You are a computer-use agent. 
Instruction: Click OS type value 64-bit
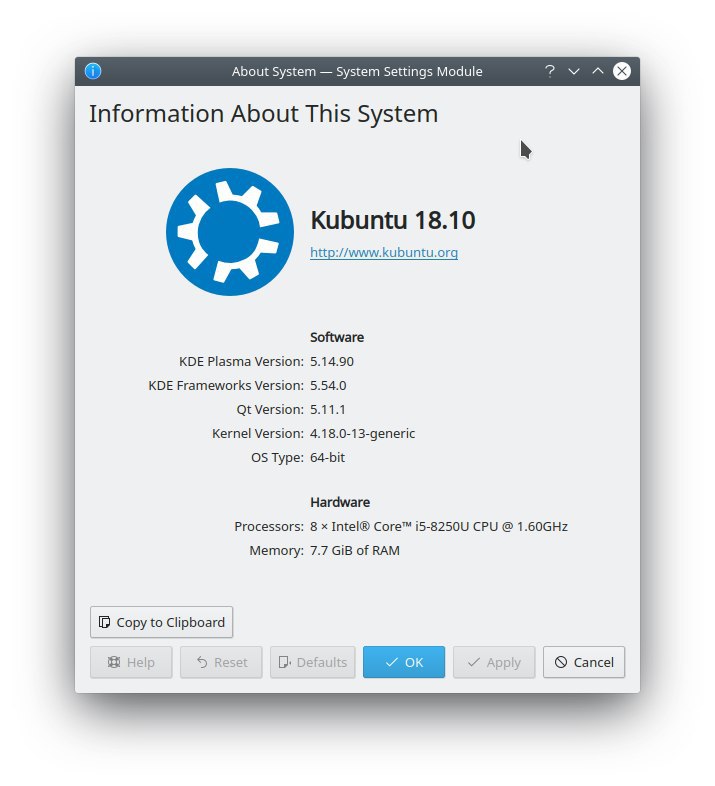(x=327, y=458)
